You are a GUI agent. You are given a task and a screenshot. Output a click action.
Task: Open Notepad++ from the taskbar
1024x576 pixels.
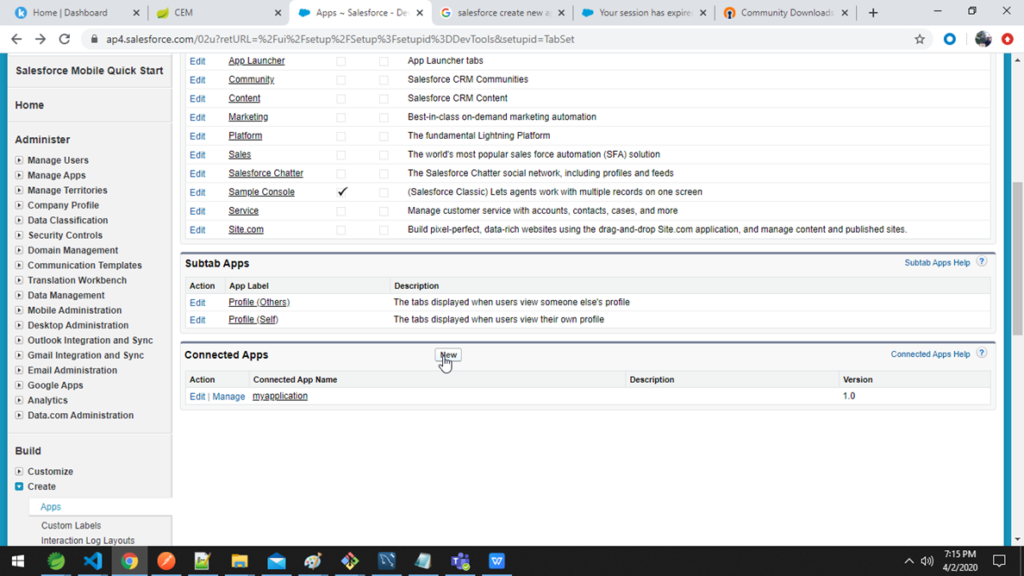(202, 561)
